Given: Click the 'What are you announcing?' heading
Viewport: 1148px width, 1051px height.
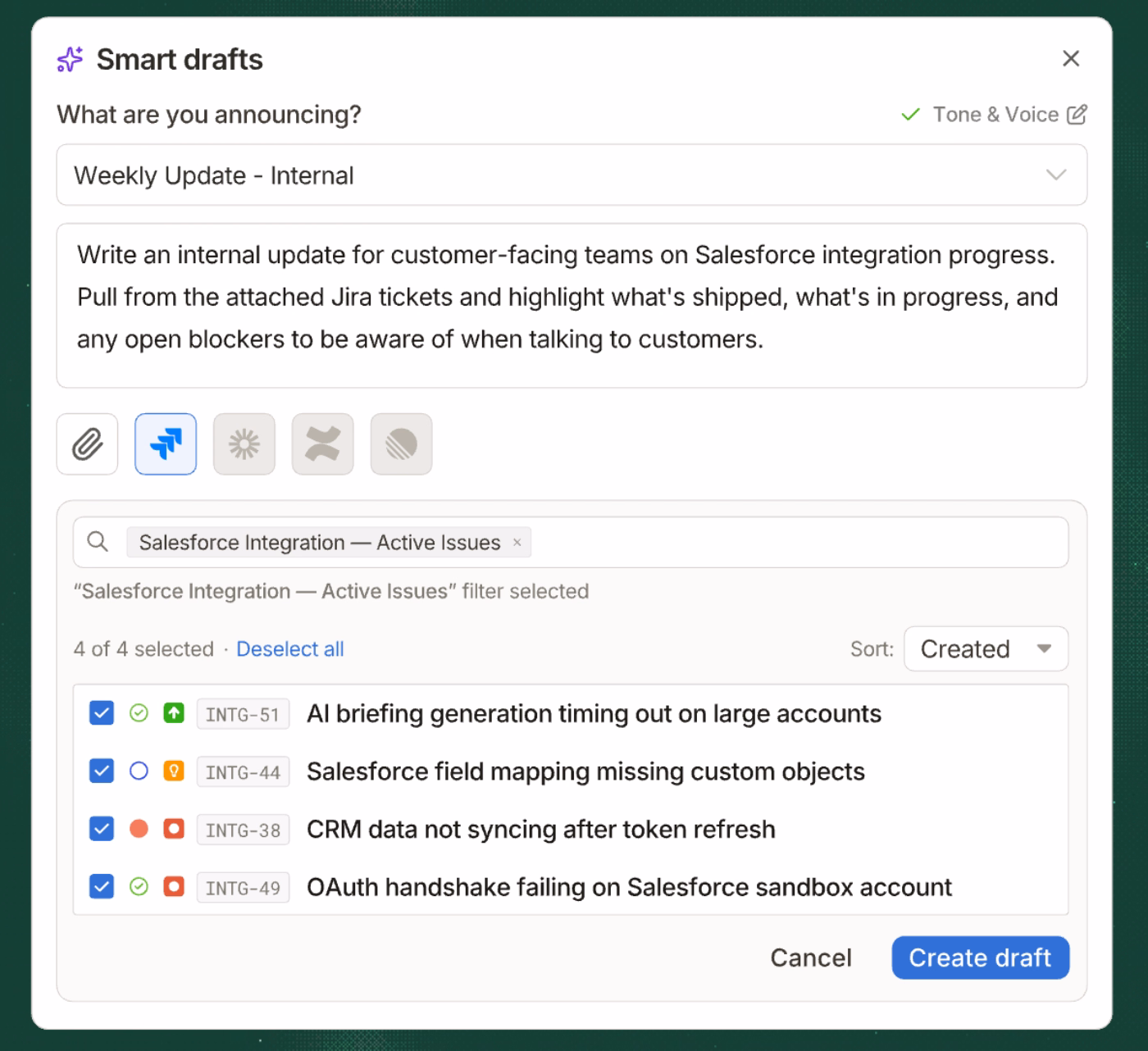Looking at the screenshot, I should (x=209, y=114).
